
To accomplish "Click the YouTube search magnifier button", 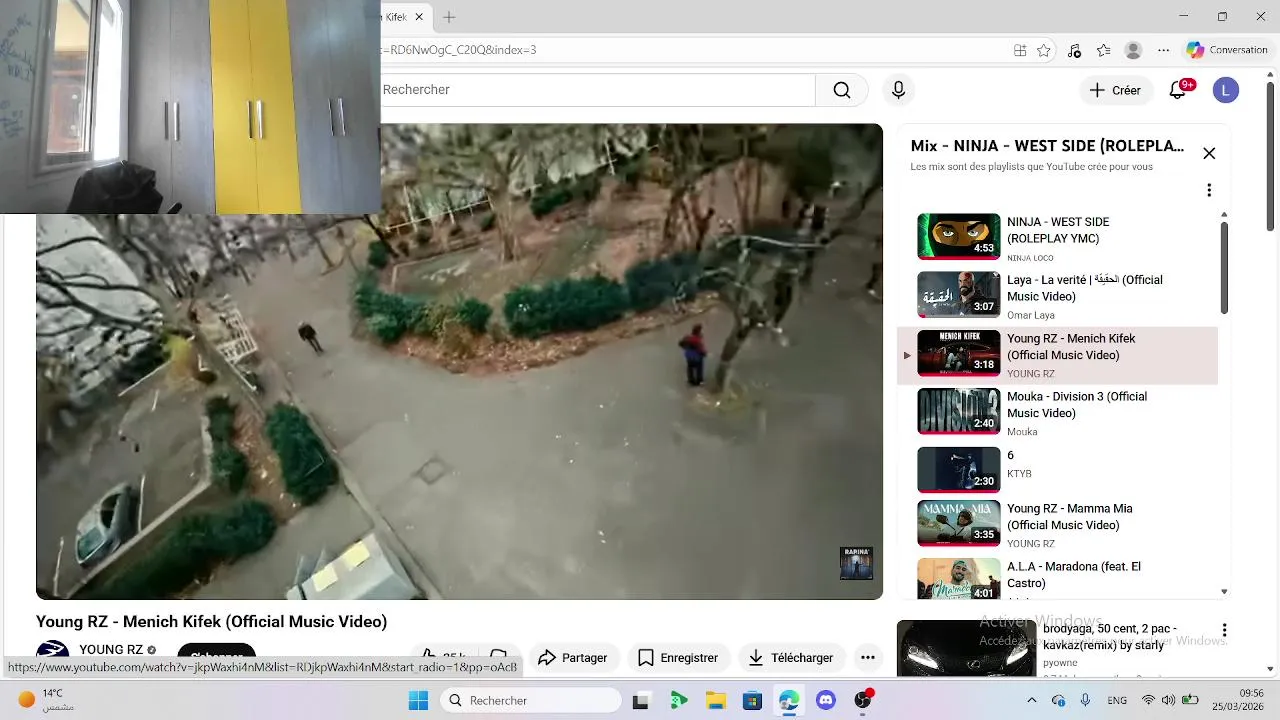I will tap(842, 90).
